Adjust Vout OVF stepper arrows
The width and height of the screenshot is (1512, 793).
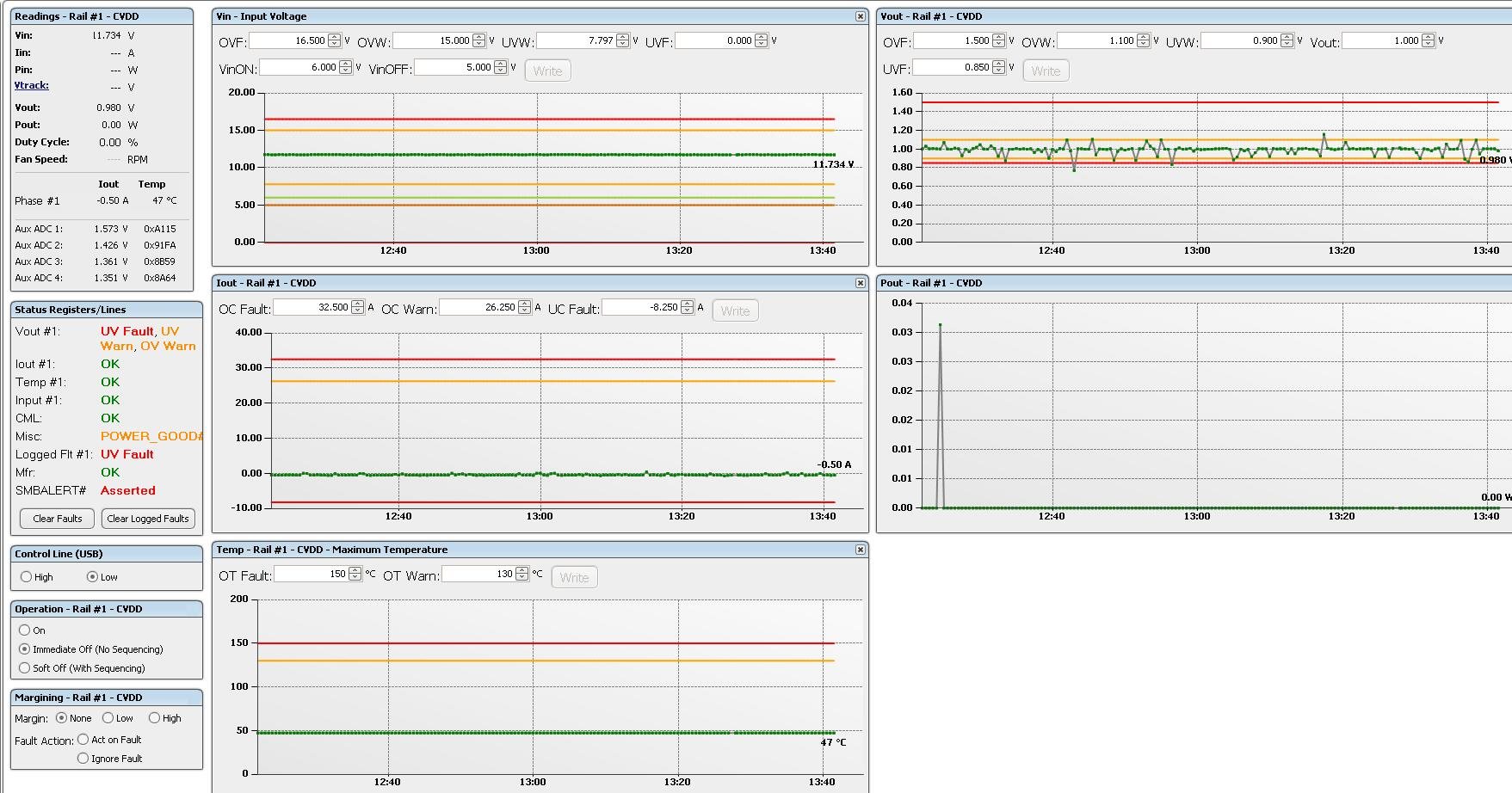coord(999,40)
